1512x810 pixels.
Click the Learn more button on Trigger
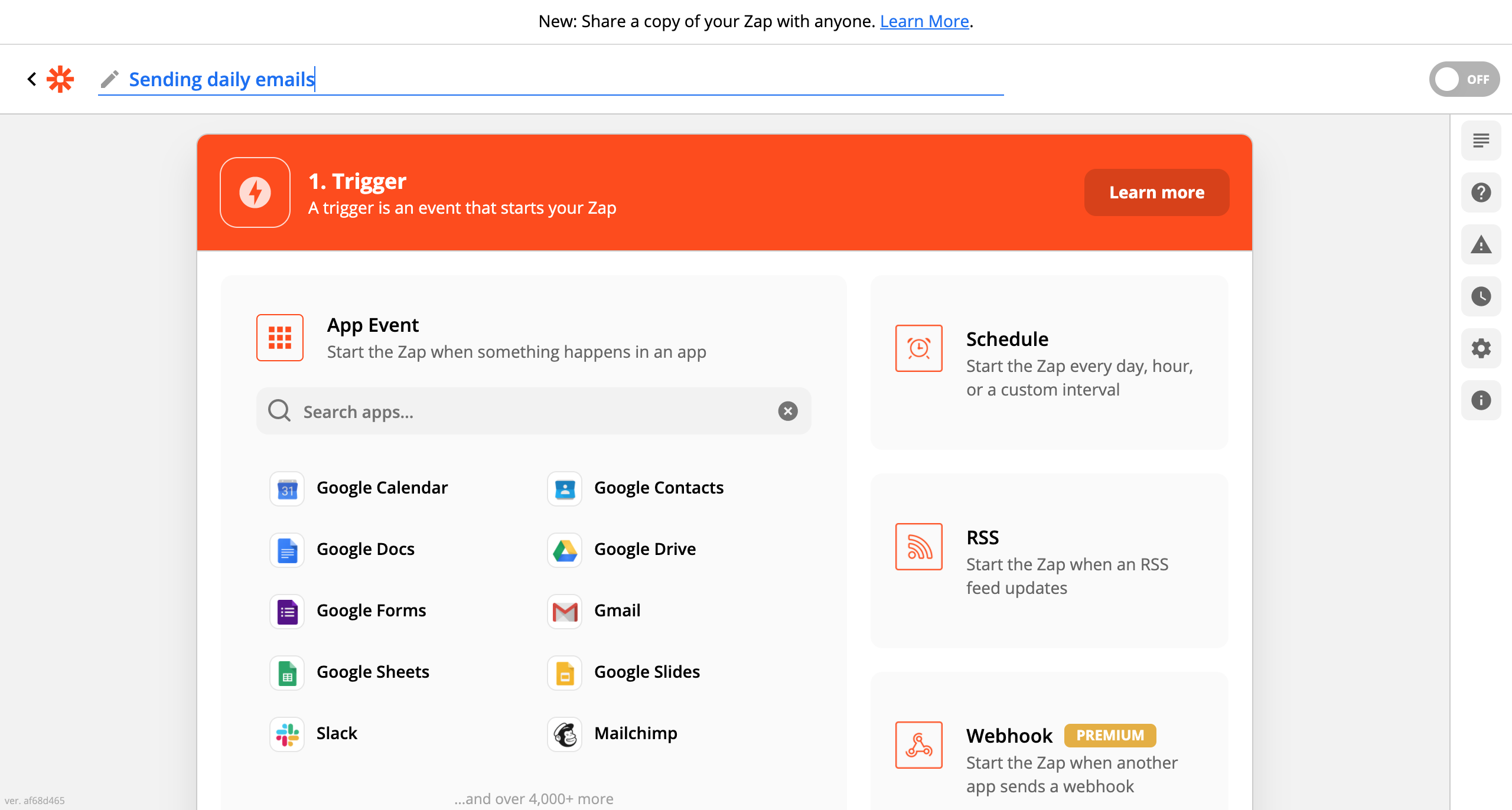[1156, 192]
